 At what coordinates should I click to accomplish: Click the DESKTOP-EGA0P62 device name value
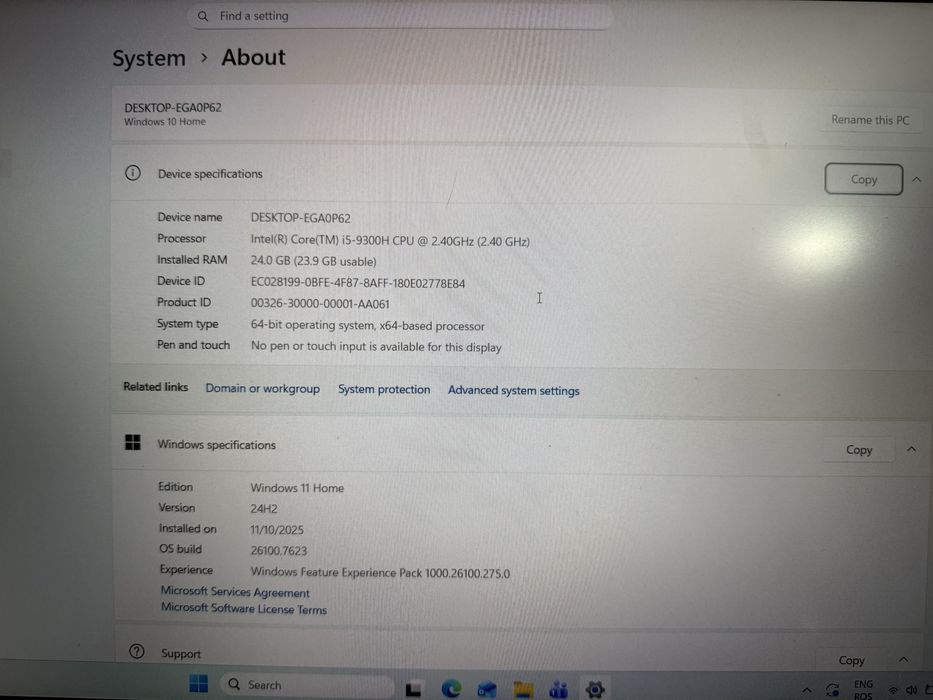[300, 218]
